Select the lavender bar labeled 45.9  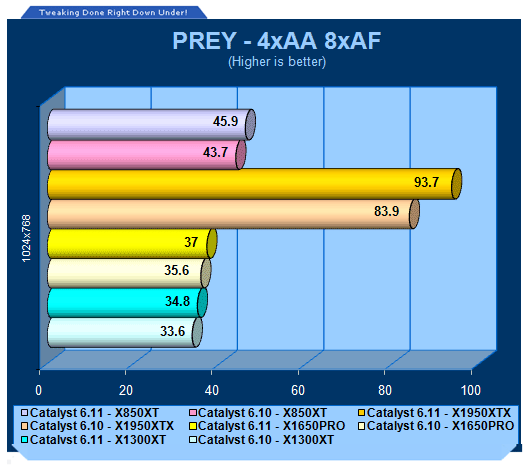[x=151, y=125]
